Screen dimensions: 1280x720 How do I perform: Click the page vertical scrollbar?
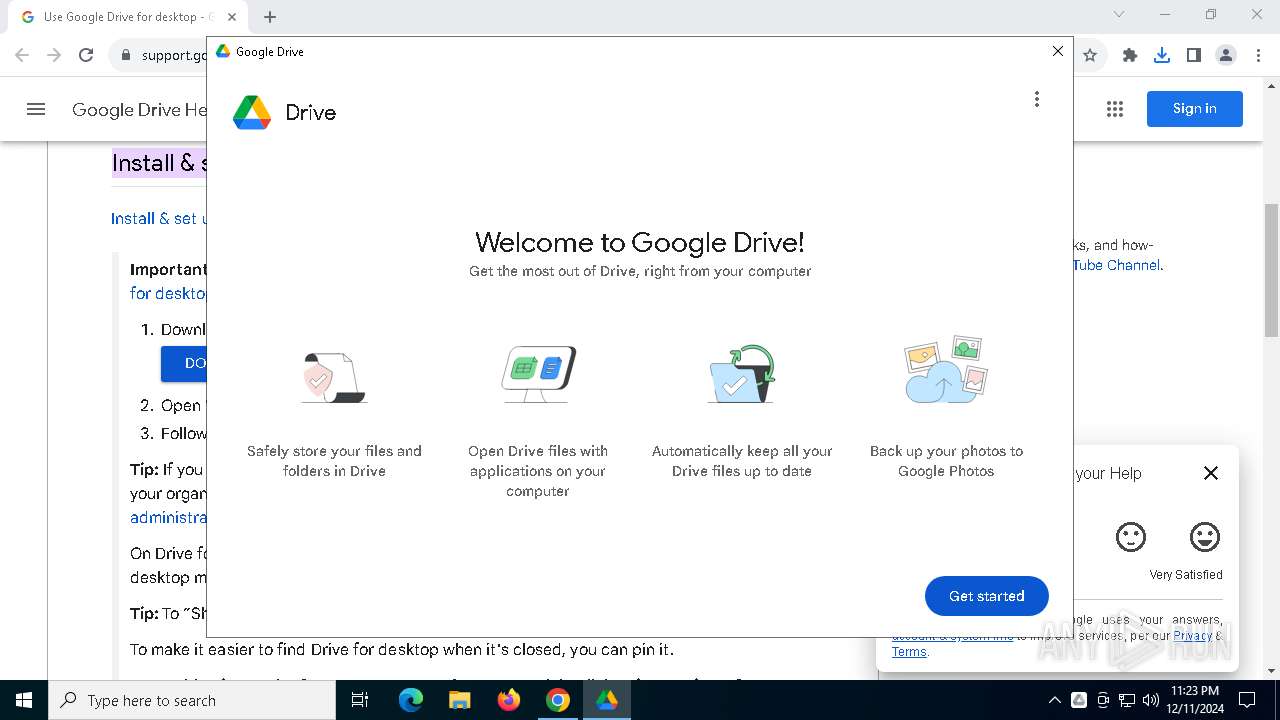[1271, 270]
